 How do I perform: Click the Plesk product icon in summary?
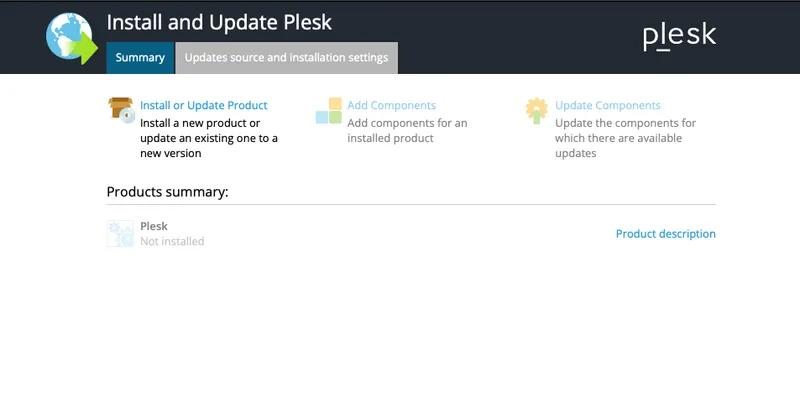(120, 234)
